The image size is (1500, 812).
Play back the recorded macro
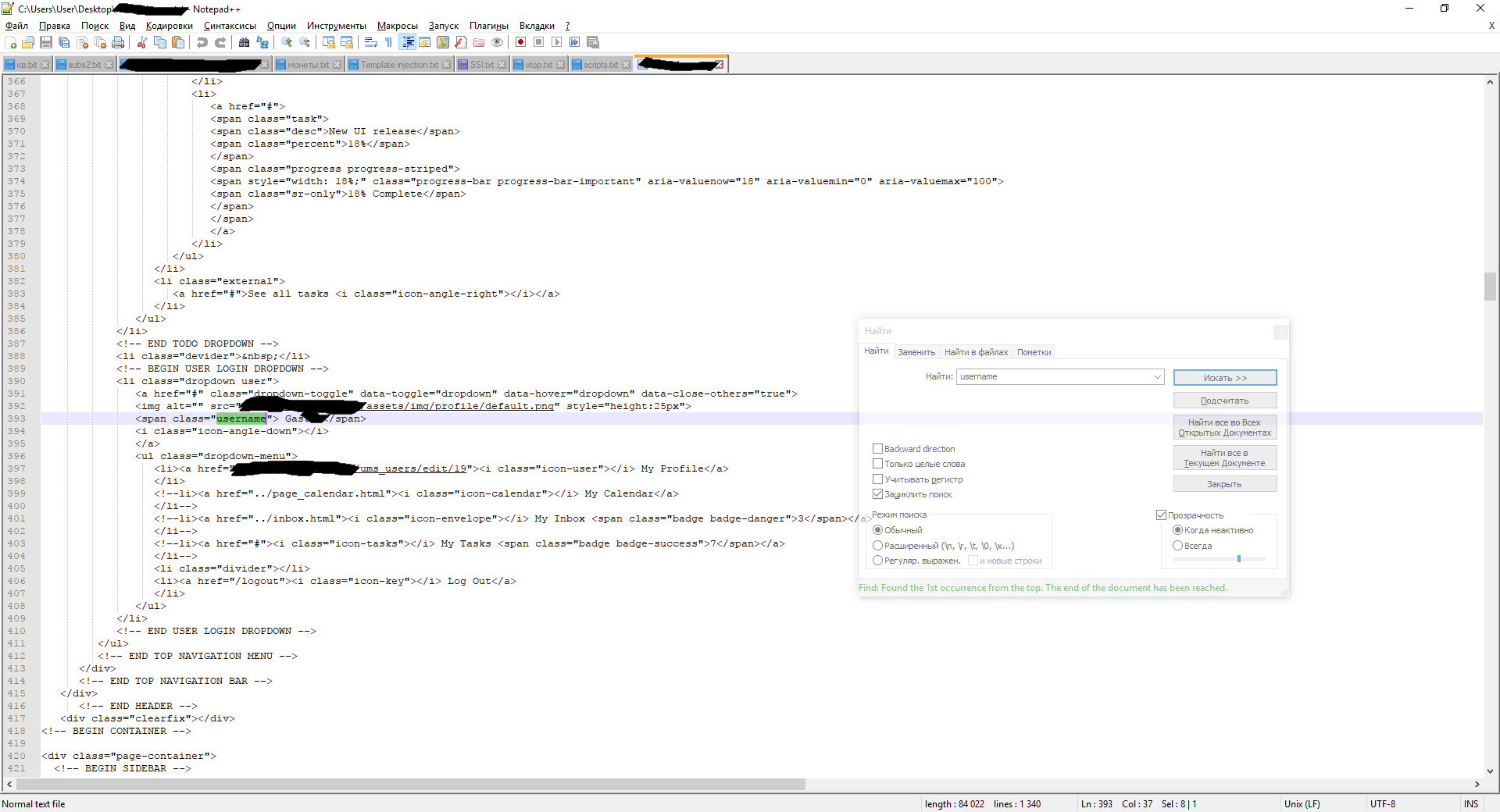[x=557, y=42]
